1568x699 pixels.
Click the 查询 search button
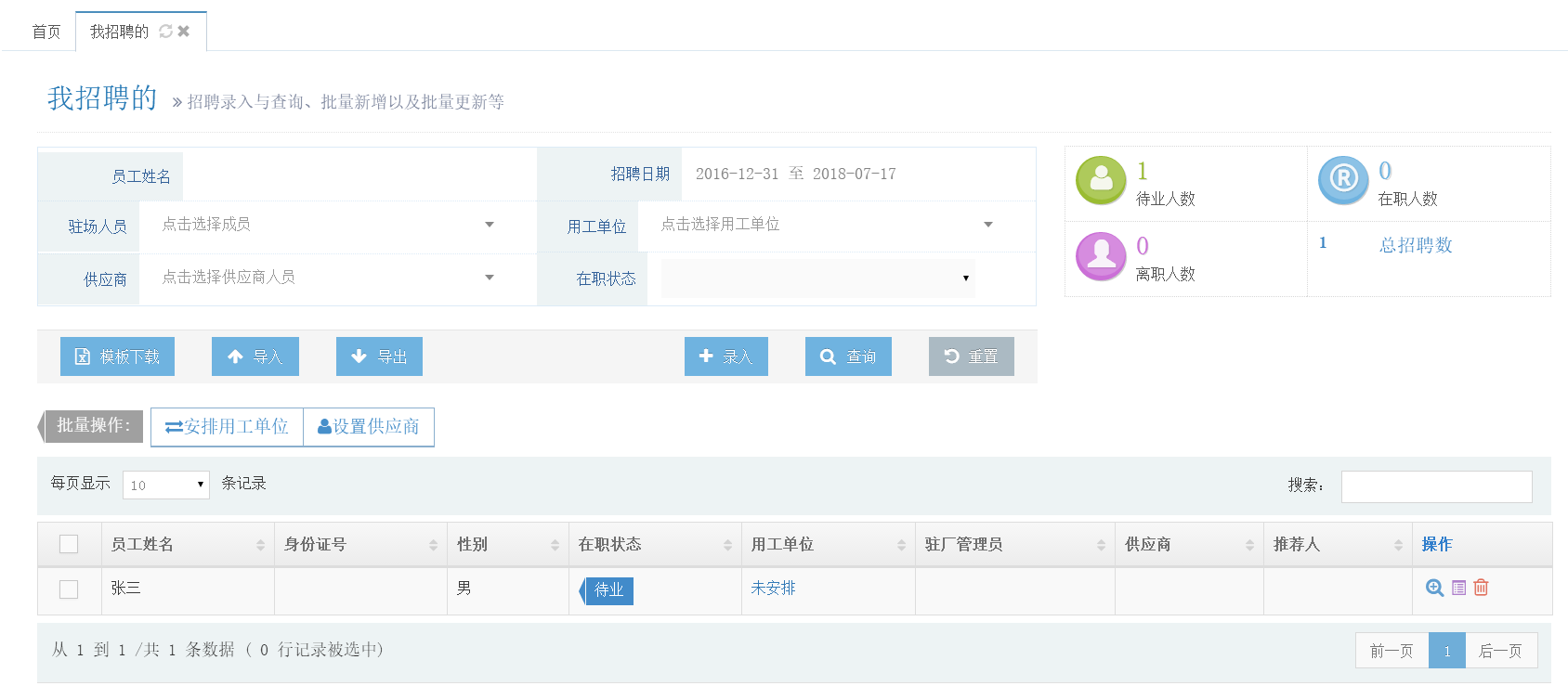848,356
